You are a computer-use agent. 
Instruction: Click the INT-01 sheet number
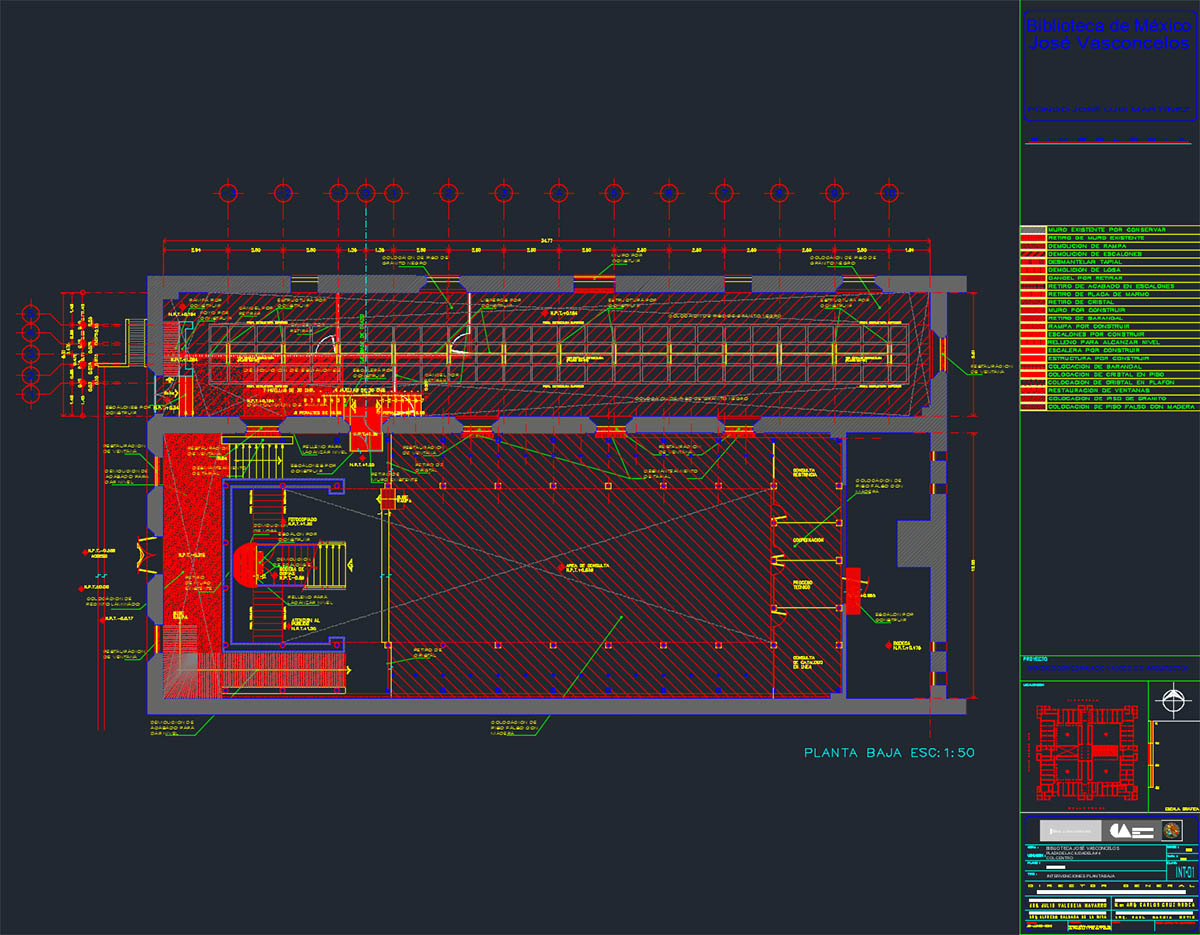1185,871
